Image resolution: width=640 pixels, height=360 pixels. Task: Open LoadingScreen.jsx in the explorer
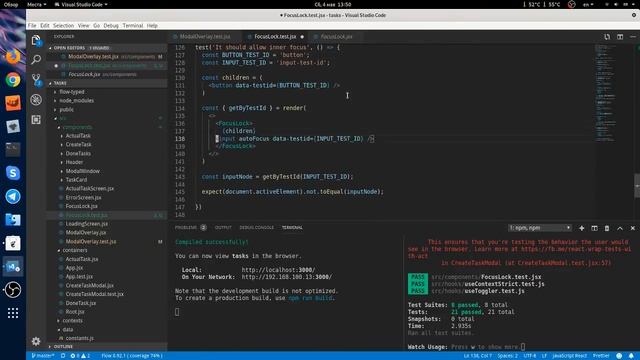coord(87,224)
